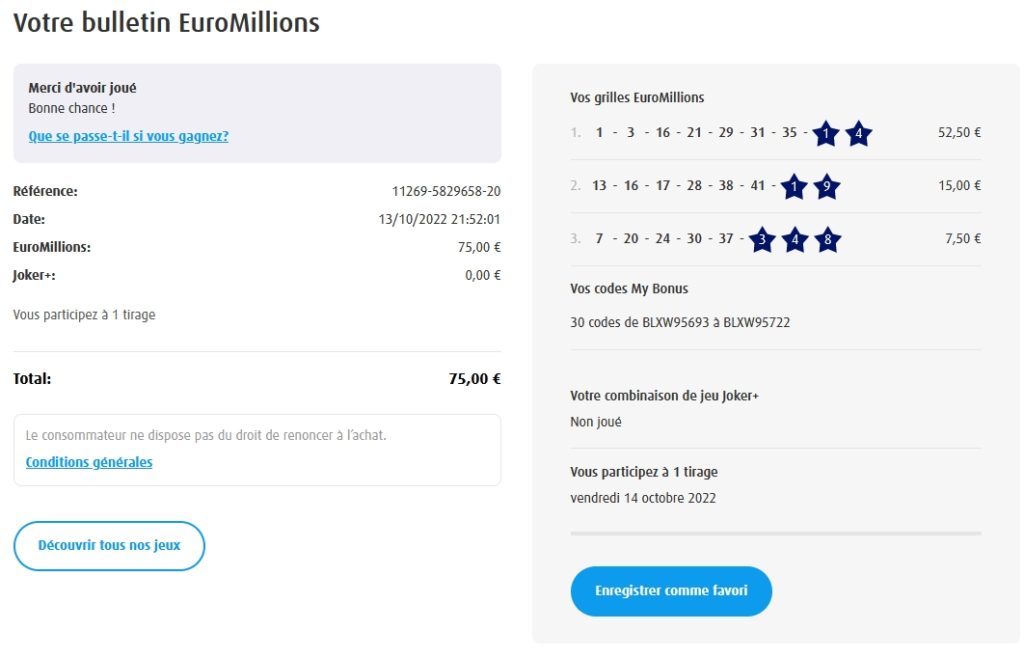This screenshot has width=1024, height=658.
Task: Click the reference number 11269-5829658-20
Action: [446, 191]
